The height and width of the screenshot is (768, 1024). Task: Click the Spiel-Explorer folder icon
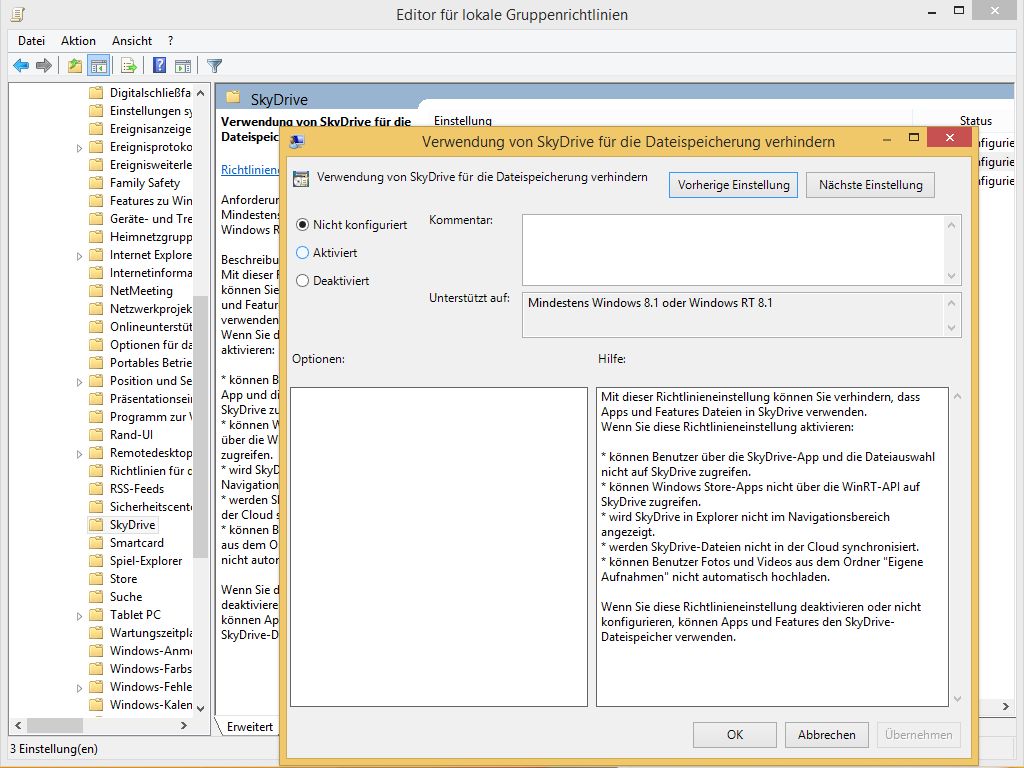(x=96, y=560)
